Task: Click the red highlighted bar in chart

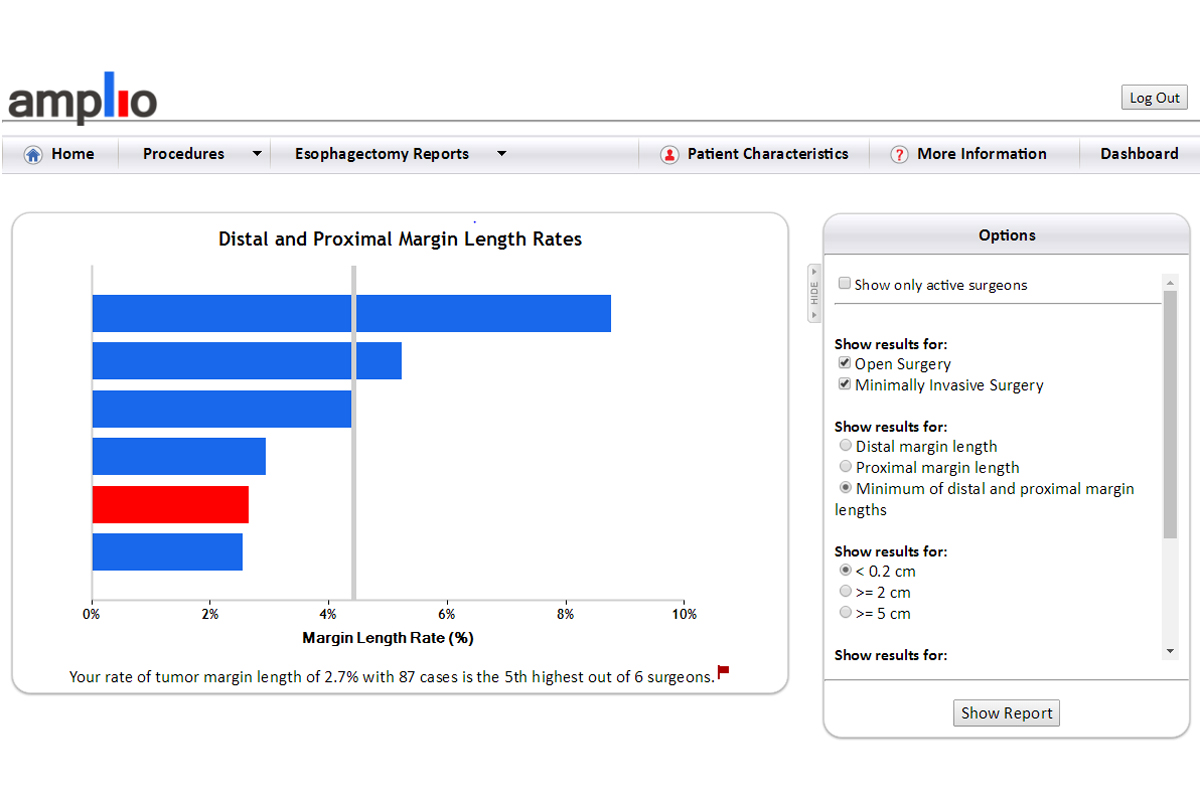Action: tap(170, 504)
